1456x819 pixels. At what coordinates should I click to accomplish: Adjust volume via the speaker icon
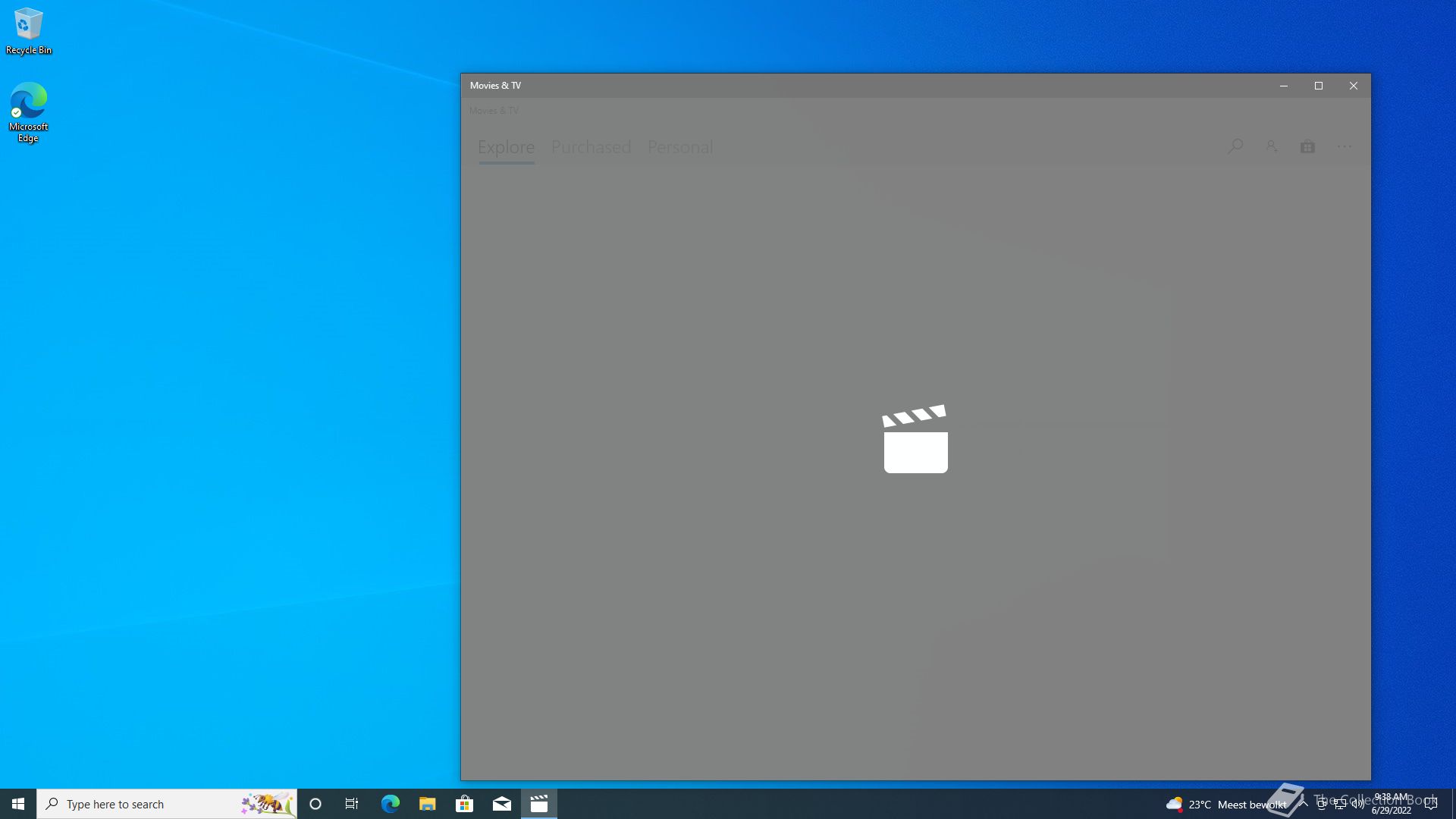click(x=1357, y=804)
